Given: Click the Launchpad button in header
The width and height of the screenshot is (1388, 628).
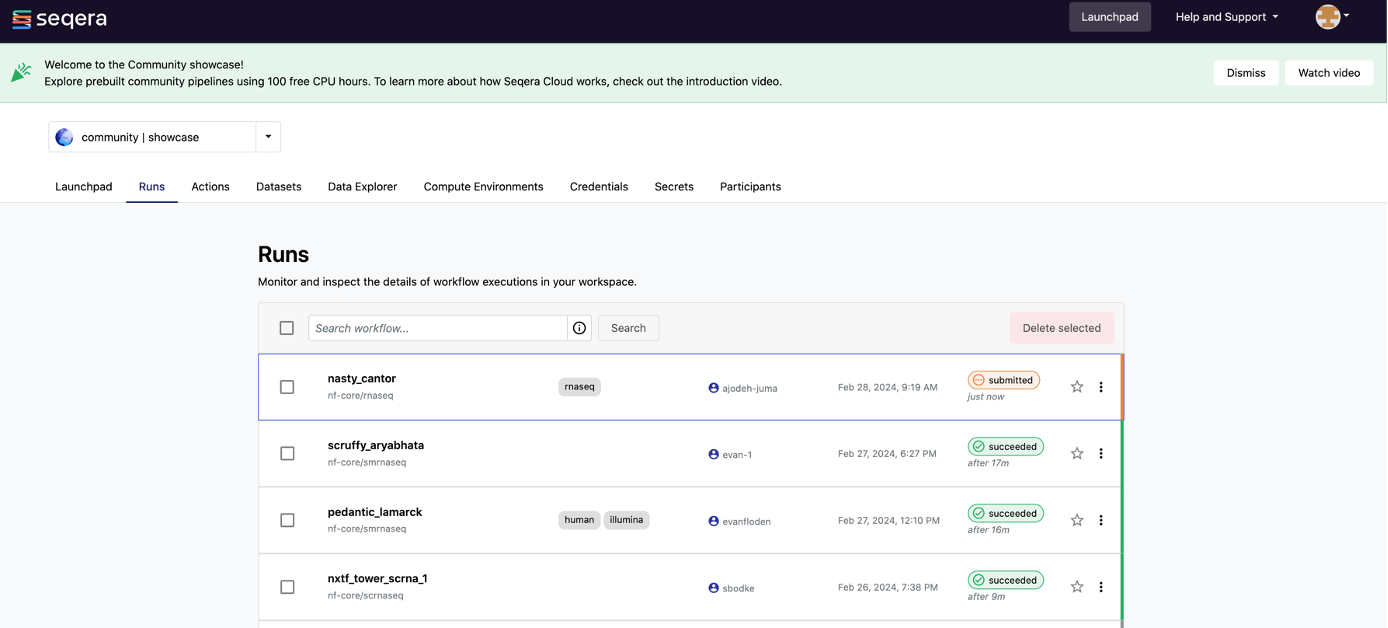Looking at the screenshot, I should pyautogui.click(x=1110, y=17).
